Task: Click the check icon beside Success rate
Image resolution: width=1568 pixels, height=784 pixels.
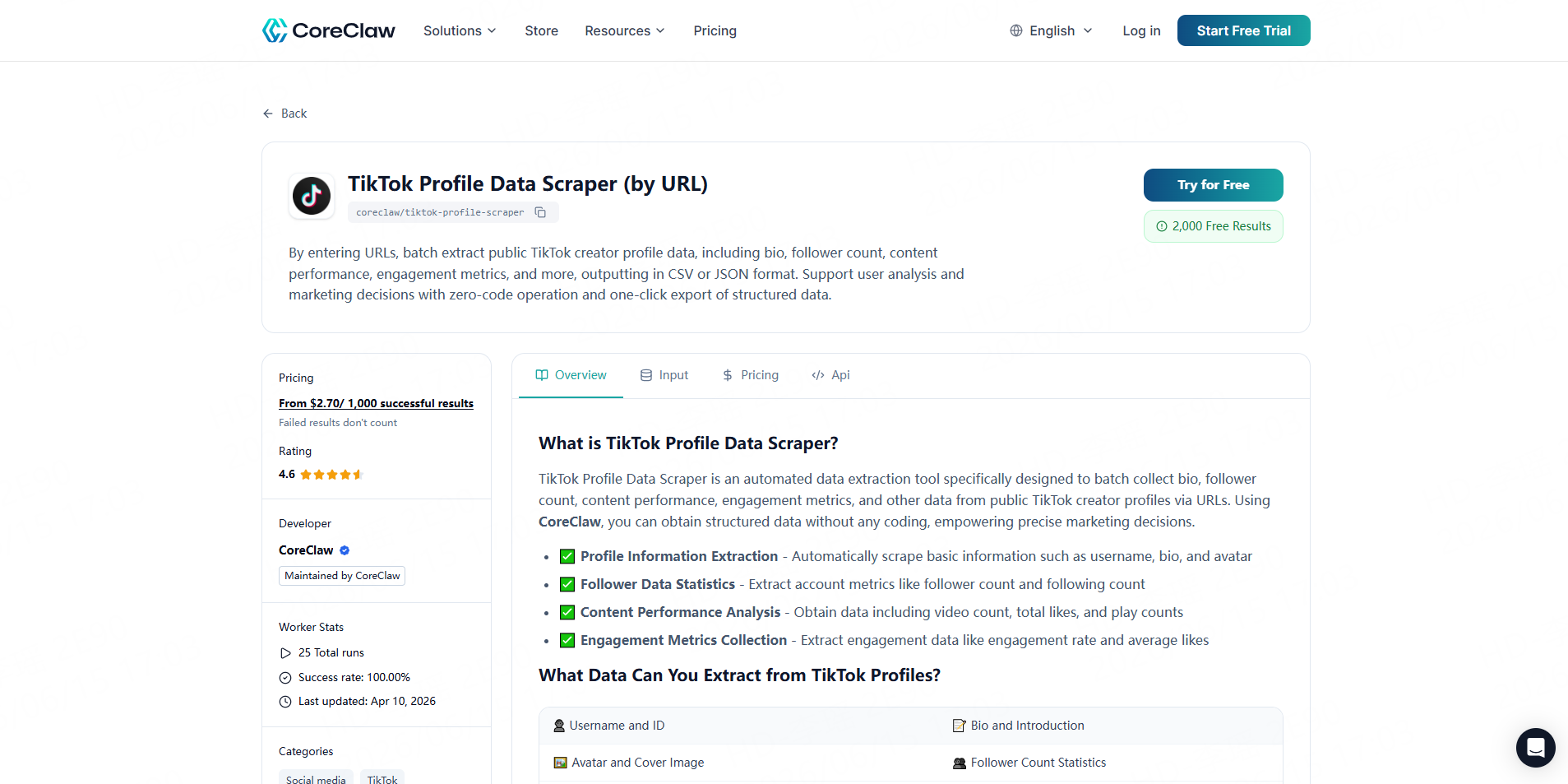Action: tap(285, 678)
